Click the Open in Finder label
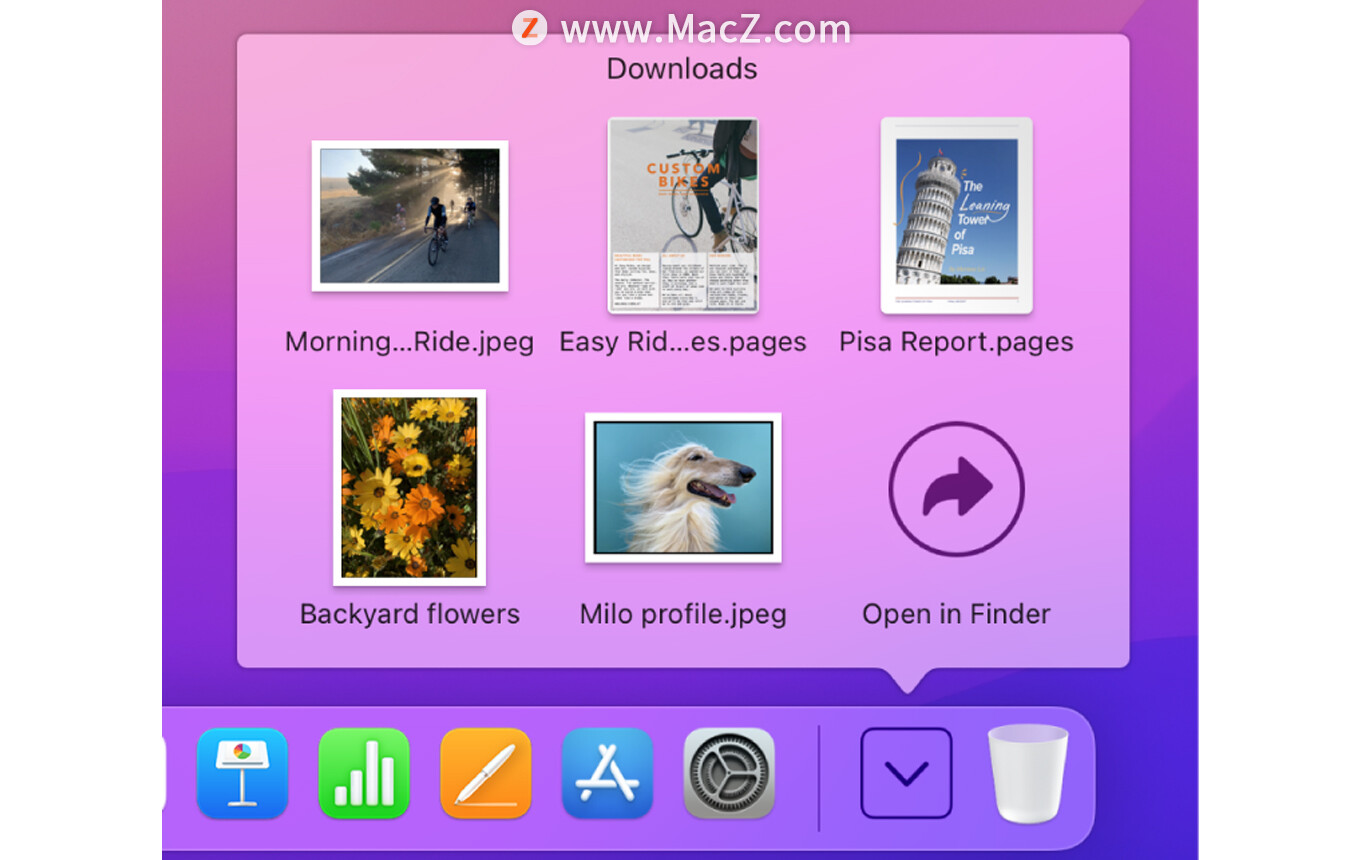The image size is (1360, 860). tap(955, 613)
